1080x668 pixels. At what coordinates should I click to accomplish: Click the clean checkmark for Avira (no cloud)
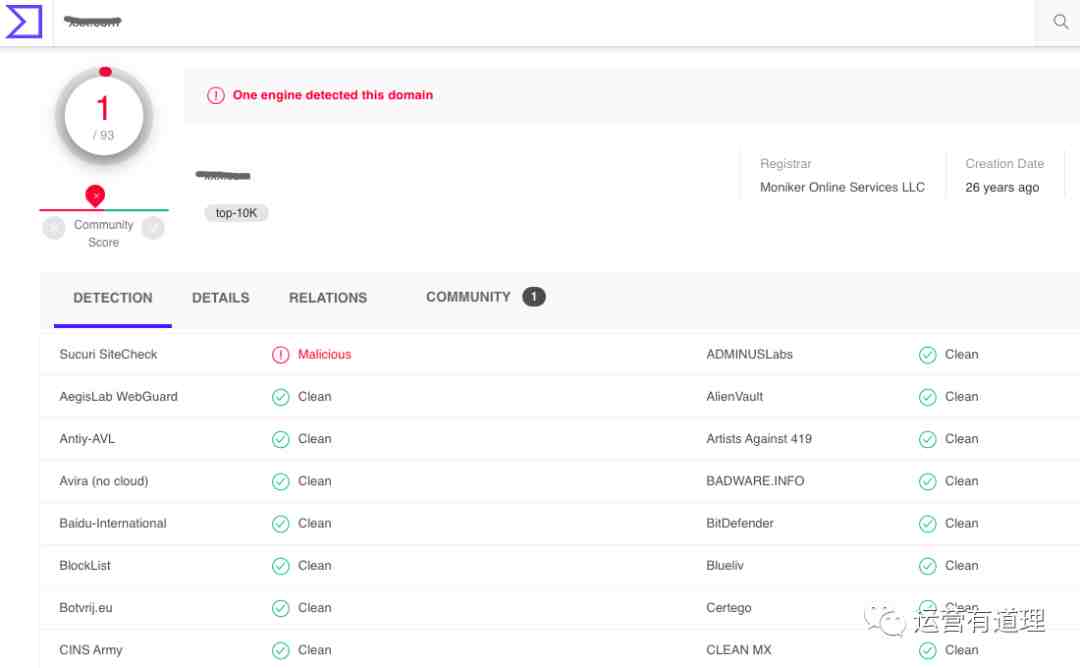tap(280, 481)
